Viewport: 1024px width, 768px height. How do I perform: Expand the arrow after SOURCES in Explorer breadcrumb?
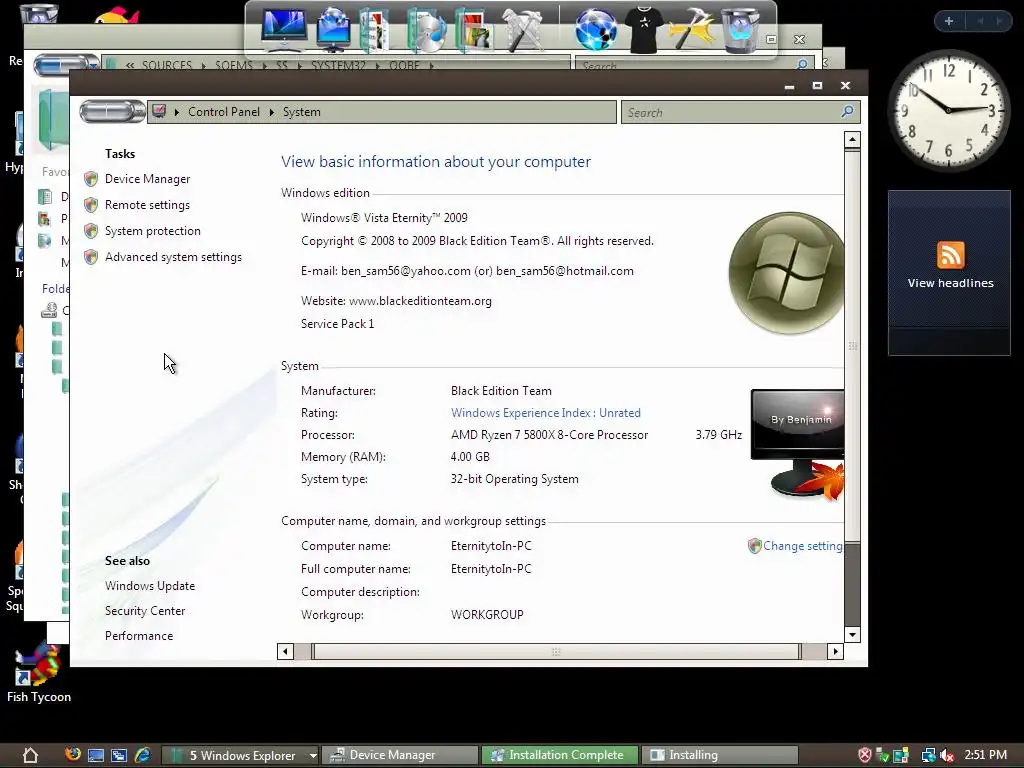[x=203, y=65]
